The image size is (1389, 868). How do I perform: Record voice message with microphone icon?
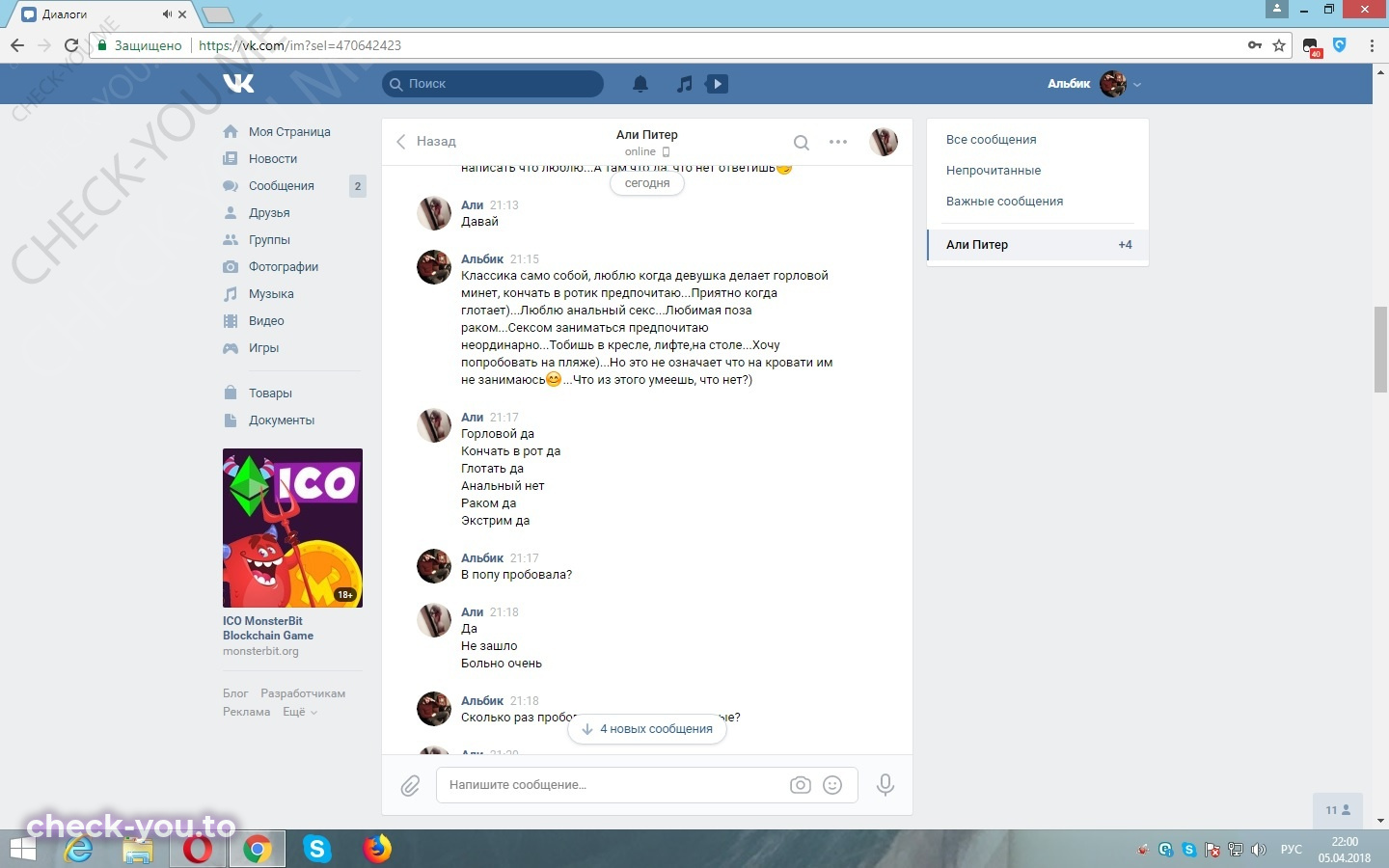pyautogui.click(x=885, y=785)
